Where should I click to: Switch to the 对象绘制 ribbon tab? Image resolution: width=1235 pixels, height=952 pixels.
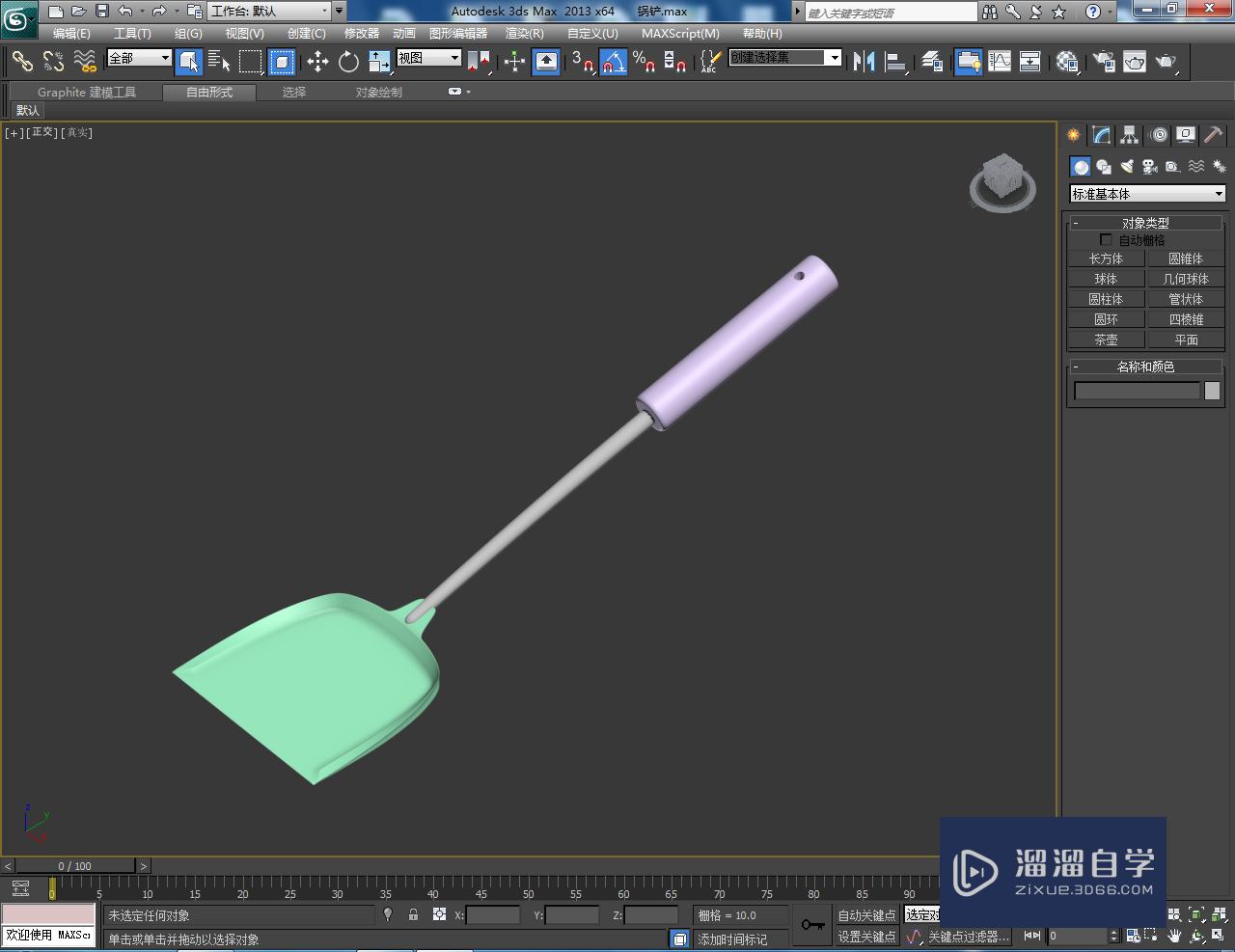[379, 93]
